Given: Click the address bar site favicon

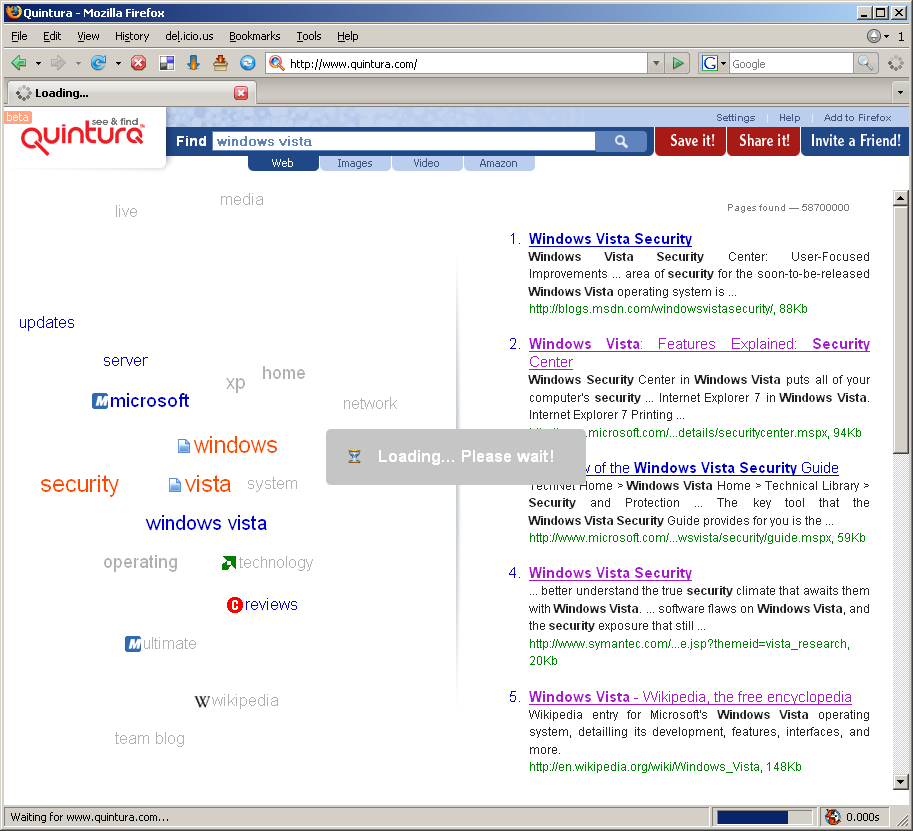Looking at the screenshot, I should [x=277, y=63].
